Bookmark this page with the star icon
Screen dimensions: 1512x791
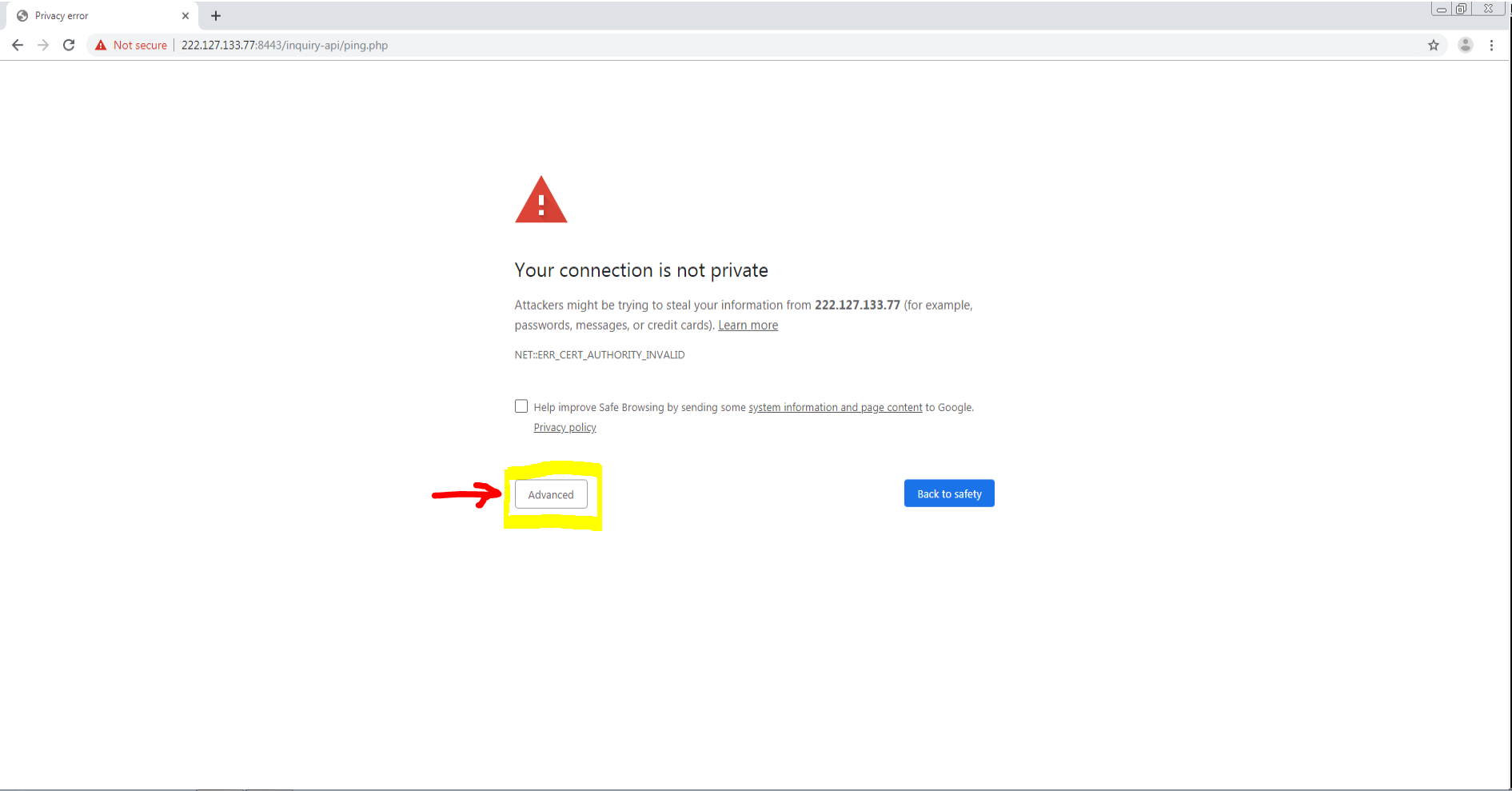[x=1433, y=46]
